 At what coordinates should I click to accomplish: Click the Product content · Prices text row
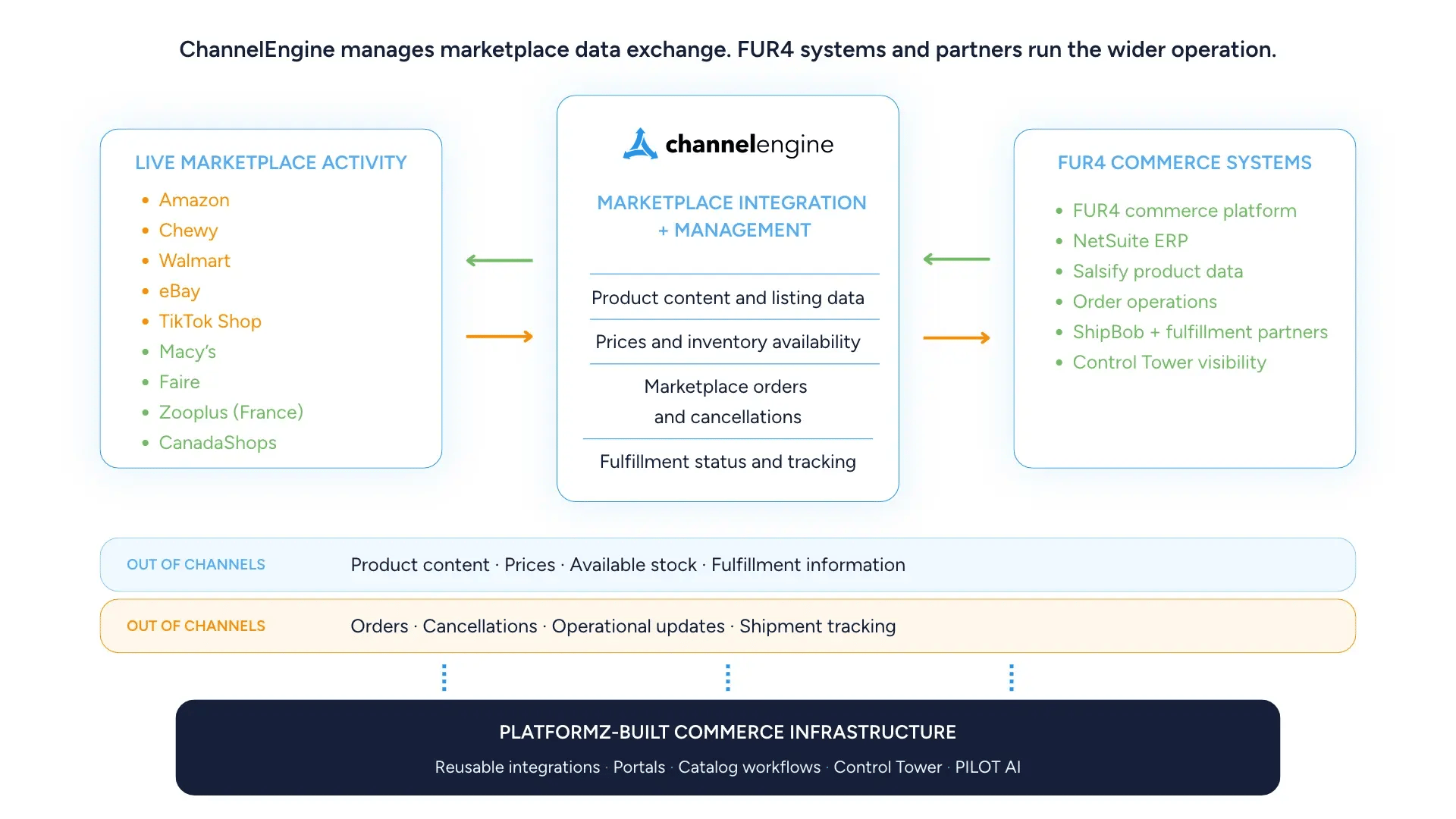pyautogui.click(x=628, y=565)
